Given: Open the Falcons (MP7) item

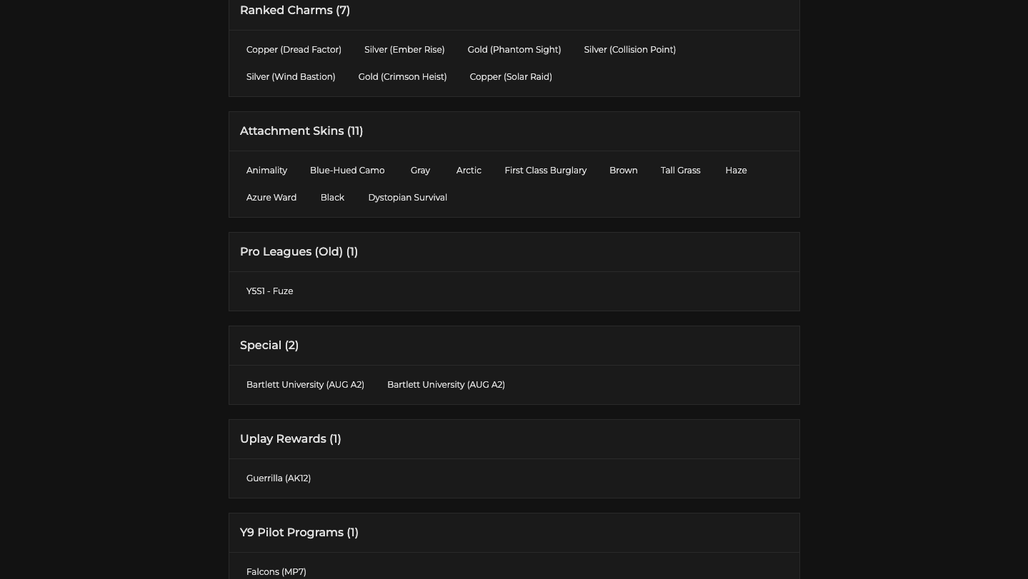Looking at the screenshot, I should click(x=276, y=572).
